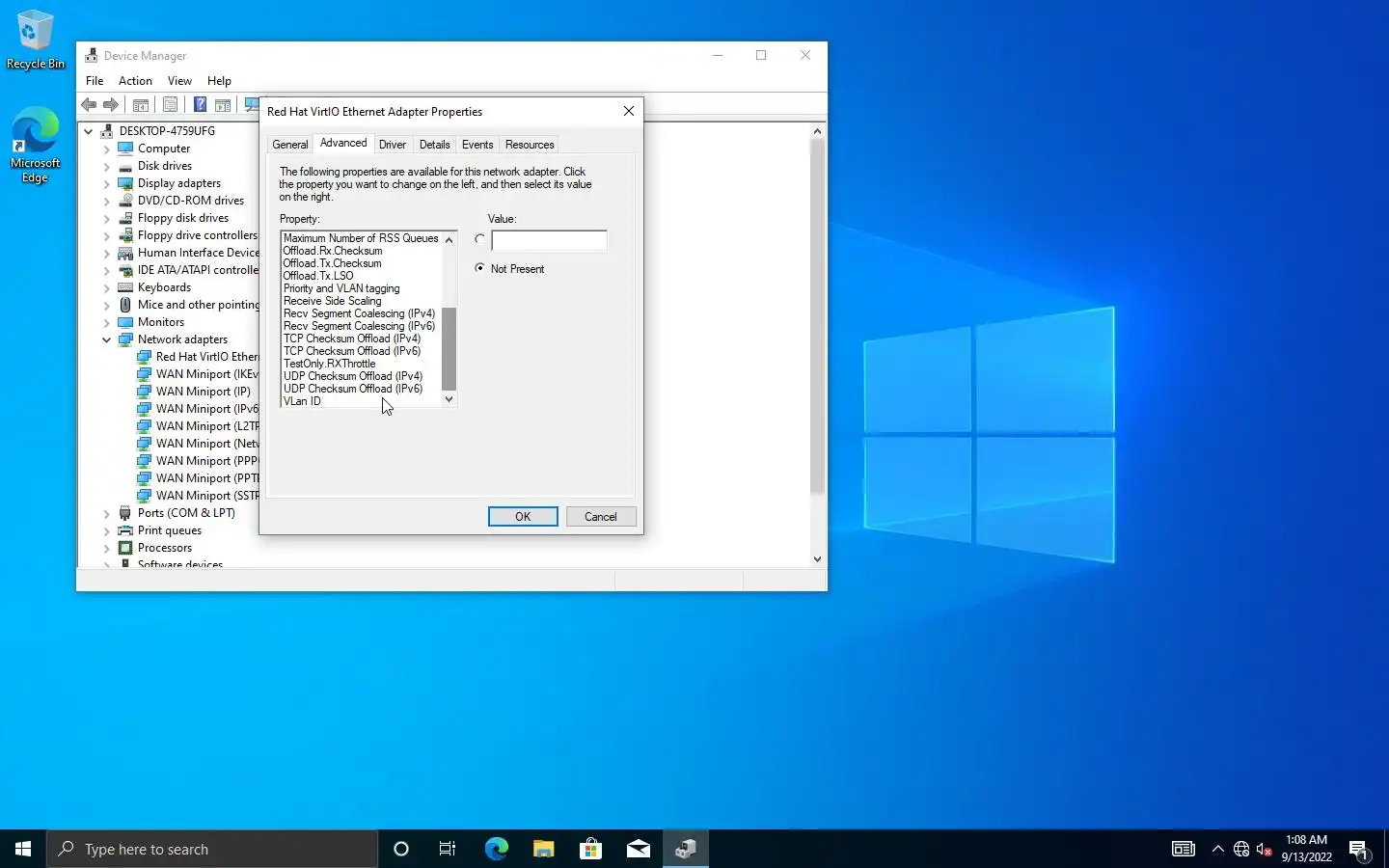
Task: Click the Device Manager tree scroll down arrow
Action: (x=817, y=558)
